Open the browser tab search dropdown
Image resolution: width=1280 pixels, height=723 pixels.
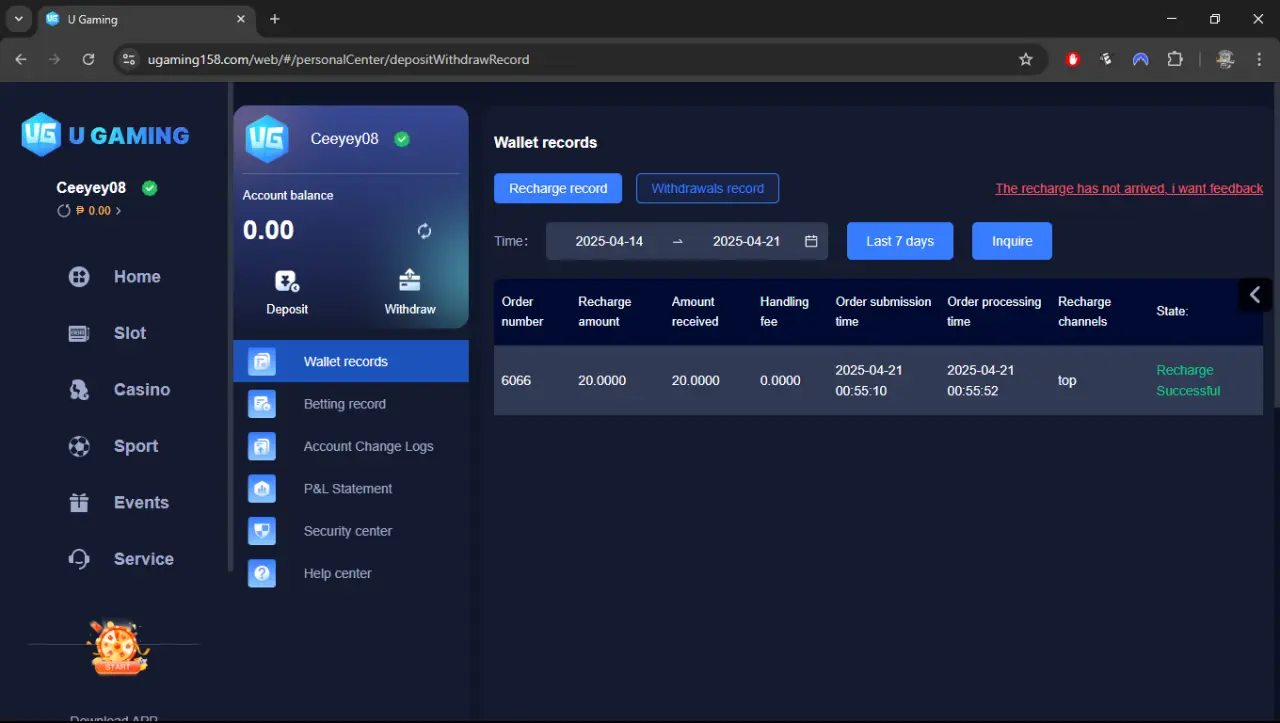(18, 19)
